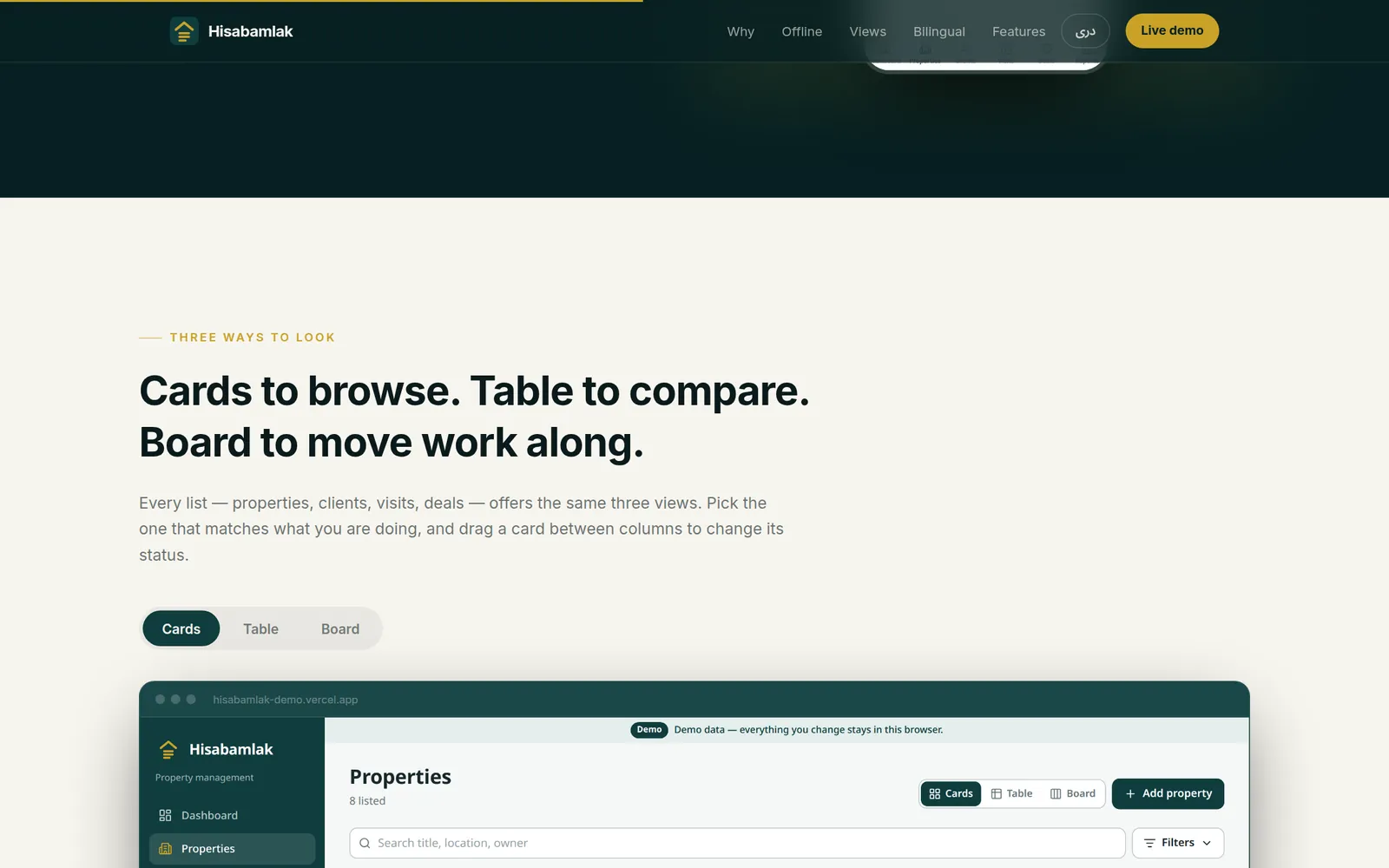Click the Board columns icon in the view switcher
Screen dimensions: 1389x868
[1056, 793]
